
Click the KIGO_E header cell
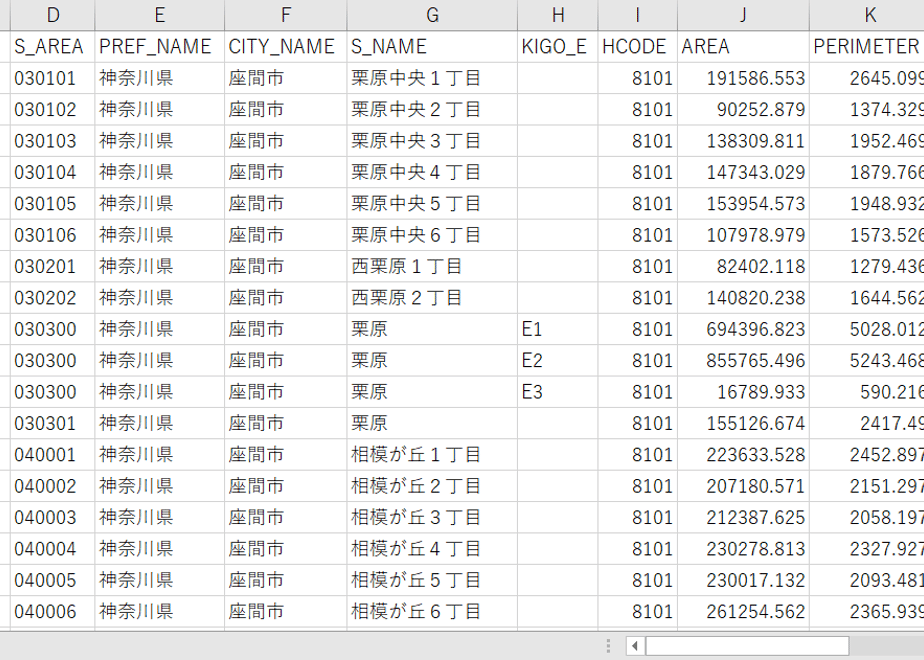pyautogui.click(x=558, y=47)
